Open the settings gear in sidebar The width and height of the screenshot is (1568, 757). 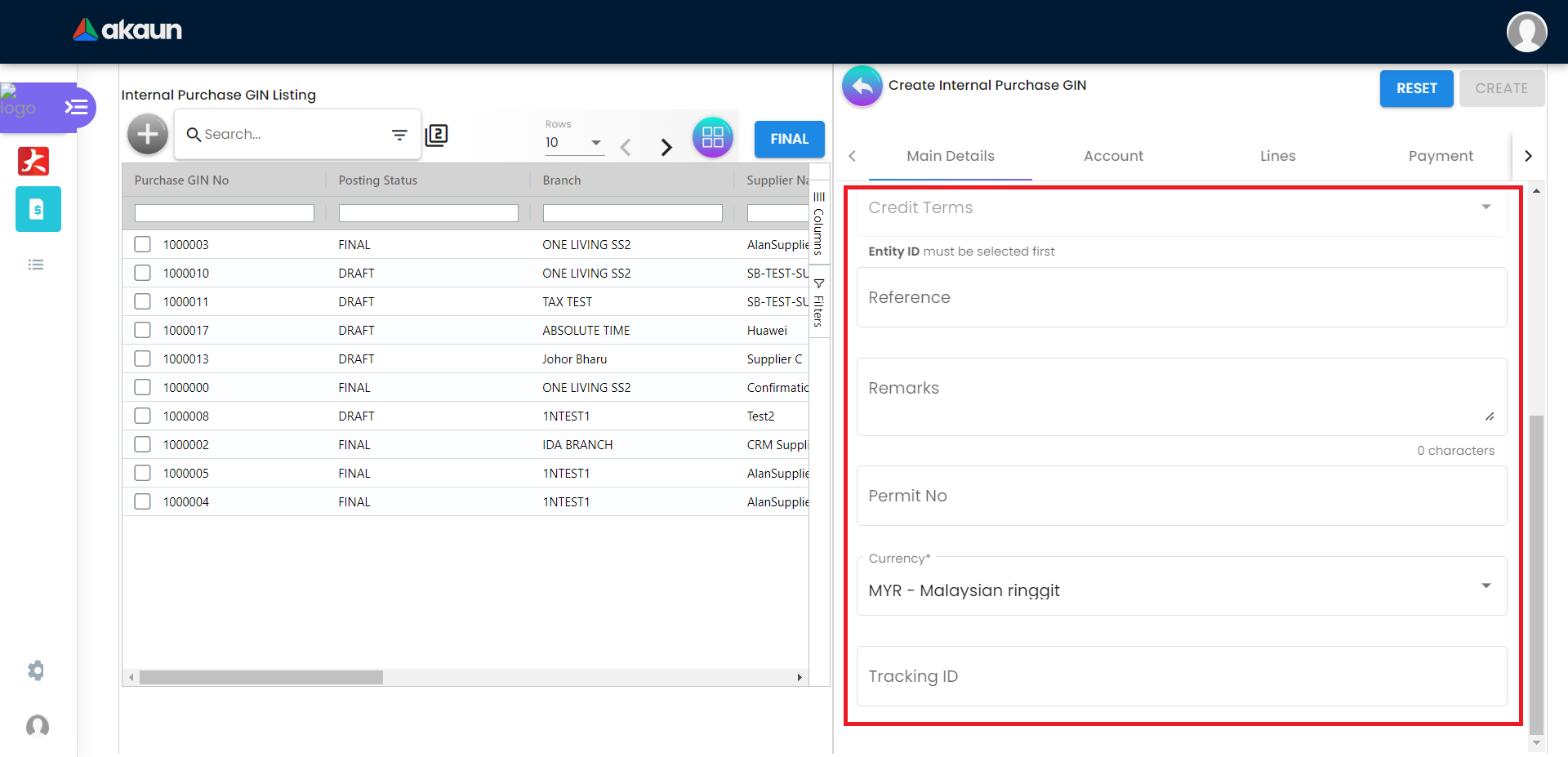point(36,670)
